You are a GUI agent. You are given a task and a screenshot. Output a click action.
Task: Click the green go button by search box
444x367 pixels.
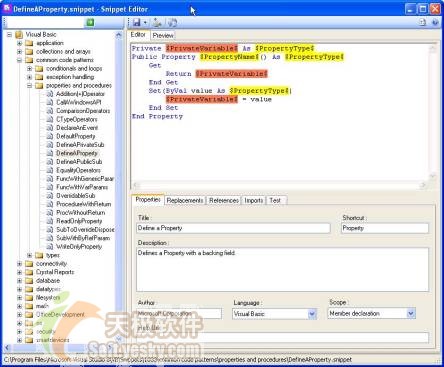pos(90,22)
